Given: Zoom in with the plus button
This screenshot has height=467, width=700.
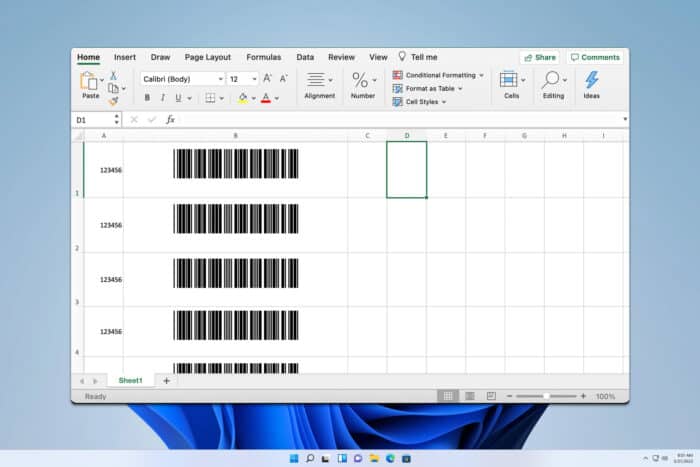Looking at the screenshot, I should 583,396.
